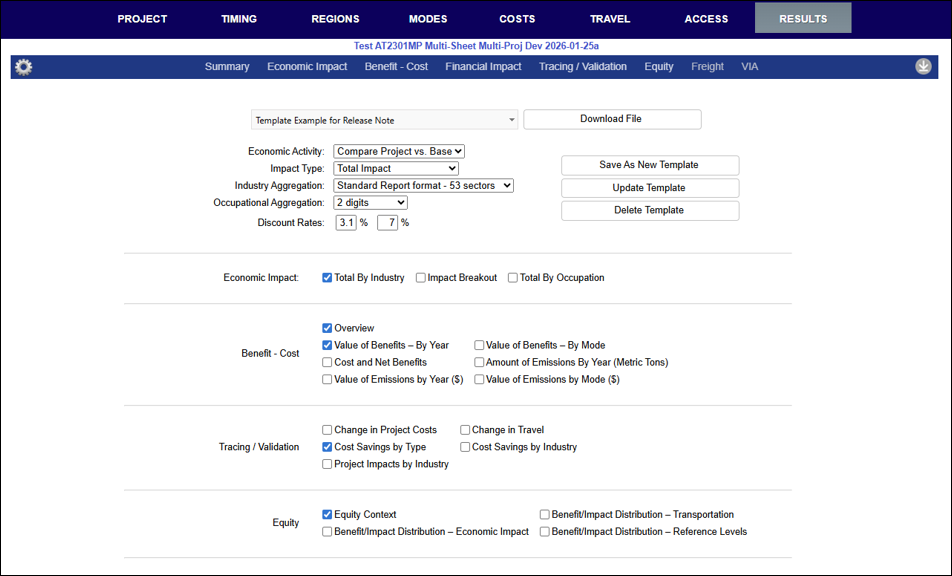This screenshot has width=952, height=576.
Task: Open the template selection dropdown
Action: tap(384, 120)
